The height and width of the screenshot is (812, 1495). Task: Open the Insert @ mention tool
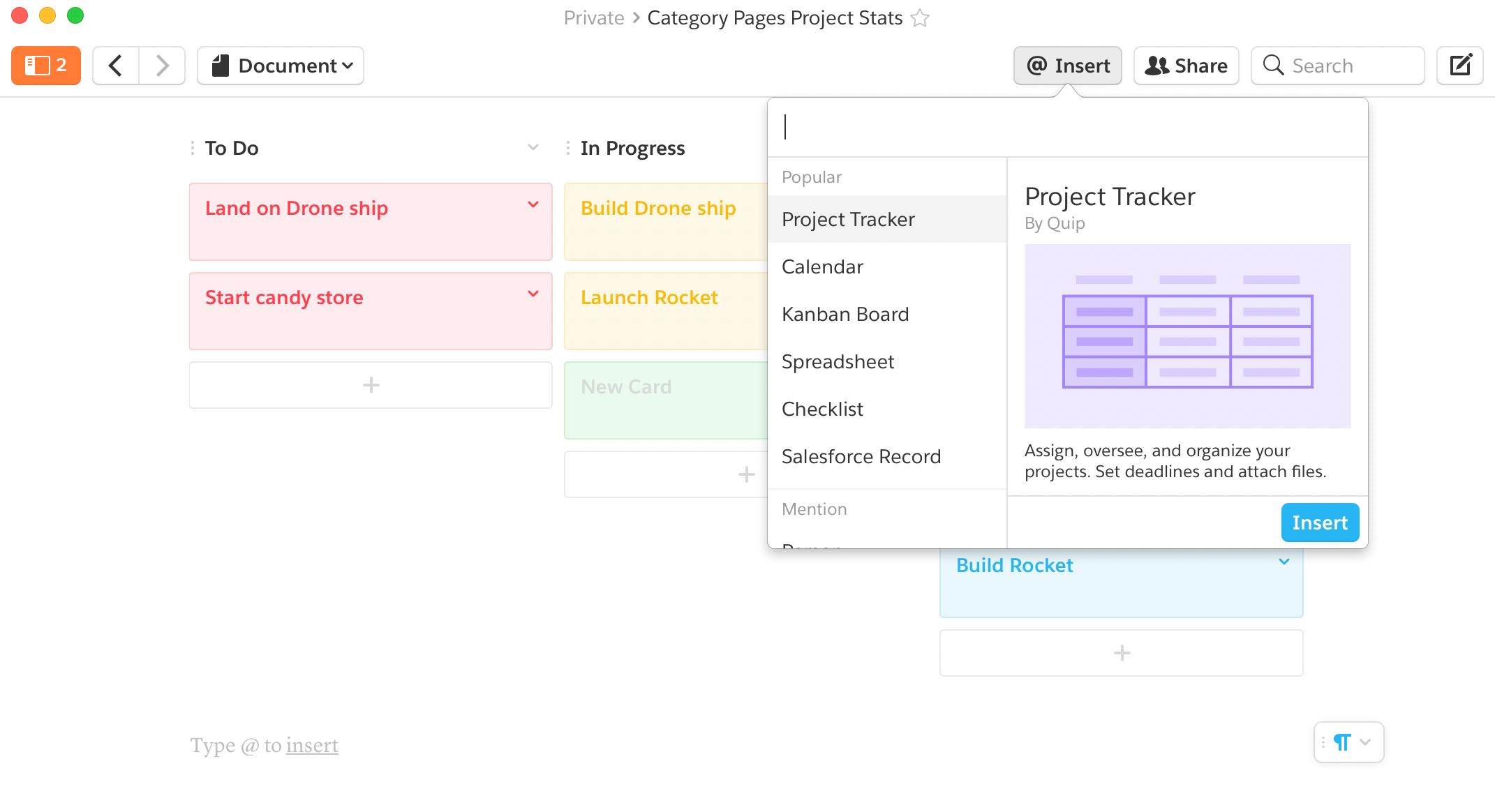point(1067,65)
